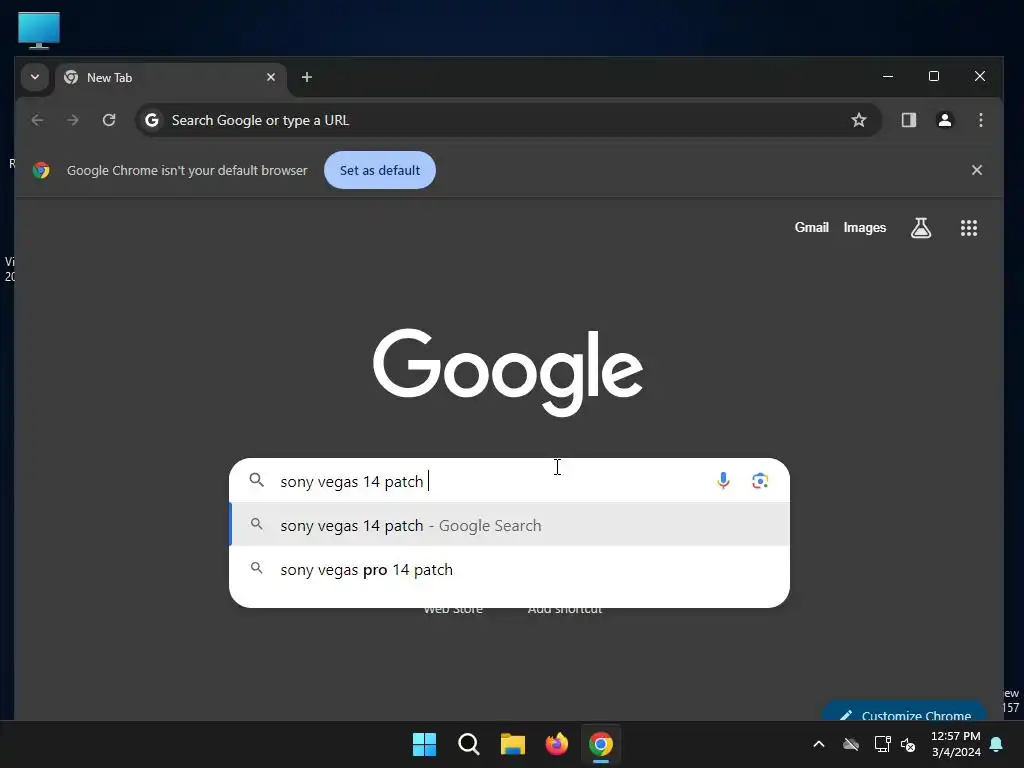
Task: Open the notifications bell icon
Action: coord(997,744)
